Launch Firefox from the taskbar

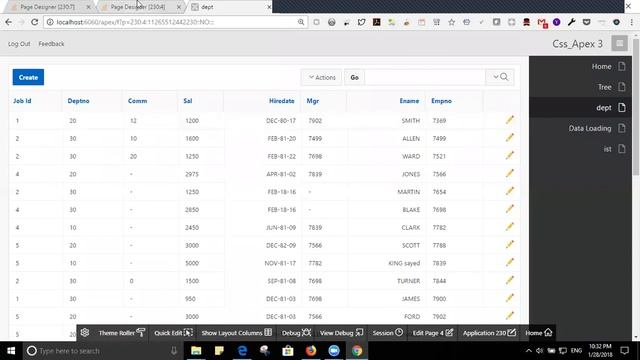coord(311,351)
